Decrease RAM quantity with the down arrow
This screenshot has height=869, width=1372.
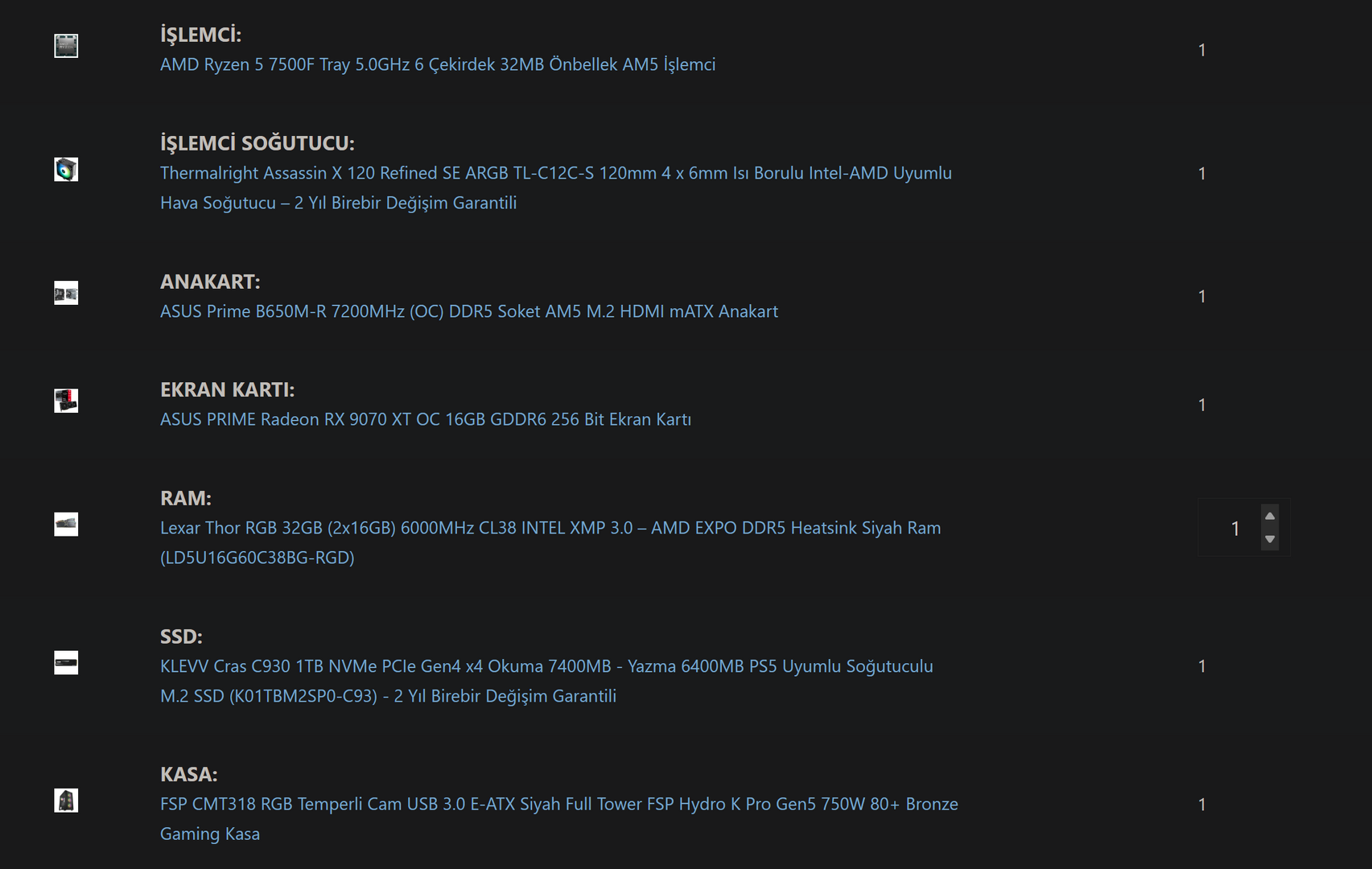(x=1270, y=539)
